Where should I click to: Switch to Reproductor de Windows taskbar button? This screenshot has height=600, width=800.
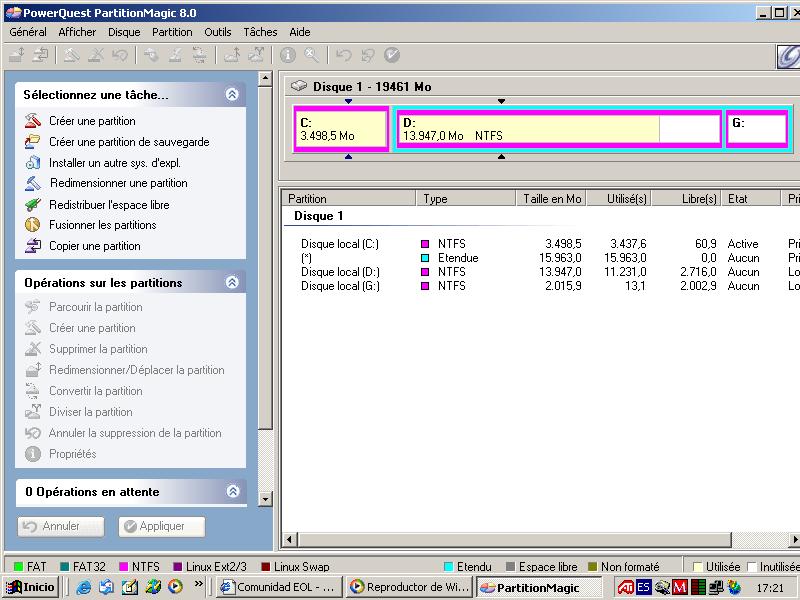[409, 587]
